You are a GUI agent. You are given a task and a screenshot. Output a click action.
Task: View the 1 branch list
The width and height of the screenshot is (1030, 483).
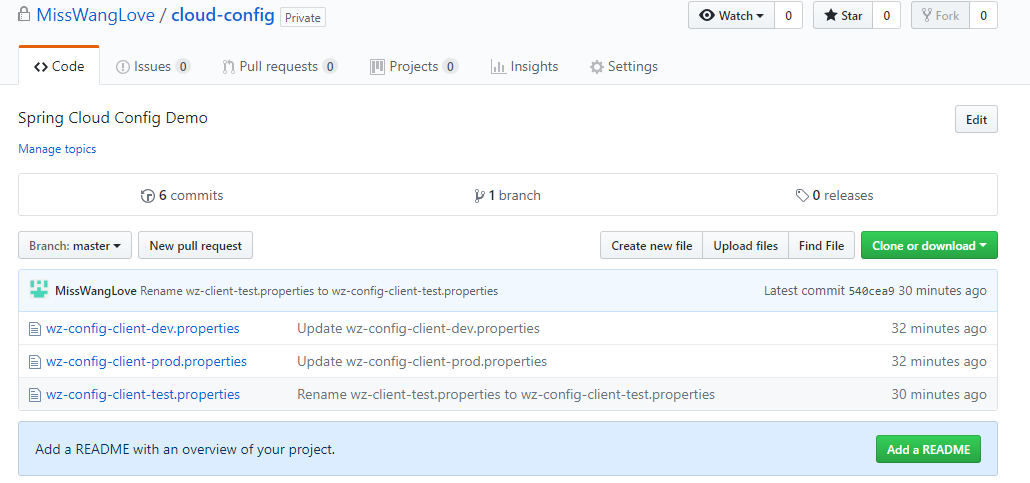coord(507,195)
